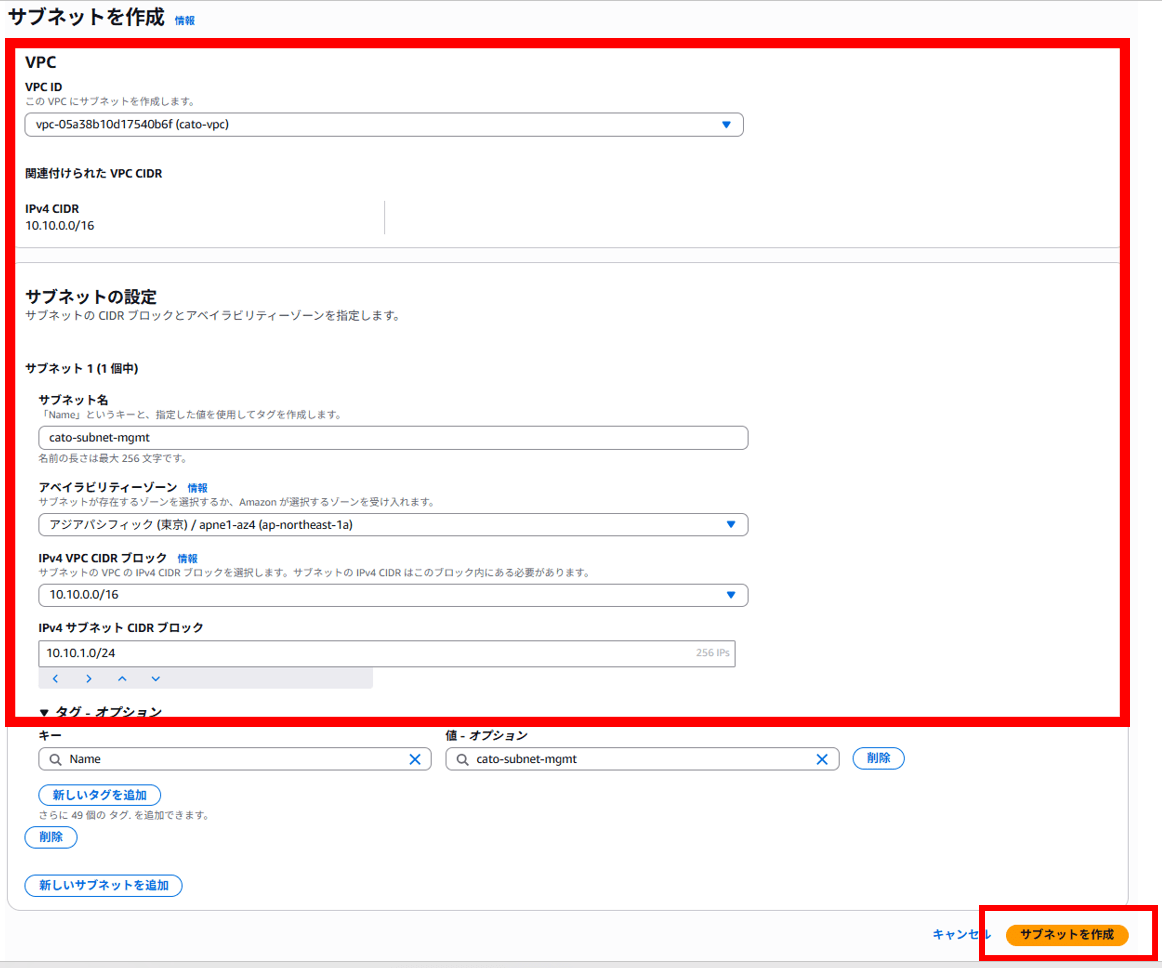Click the search icon in the tag key field
The image size is (1162, 968).
(x=55, y=758)
